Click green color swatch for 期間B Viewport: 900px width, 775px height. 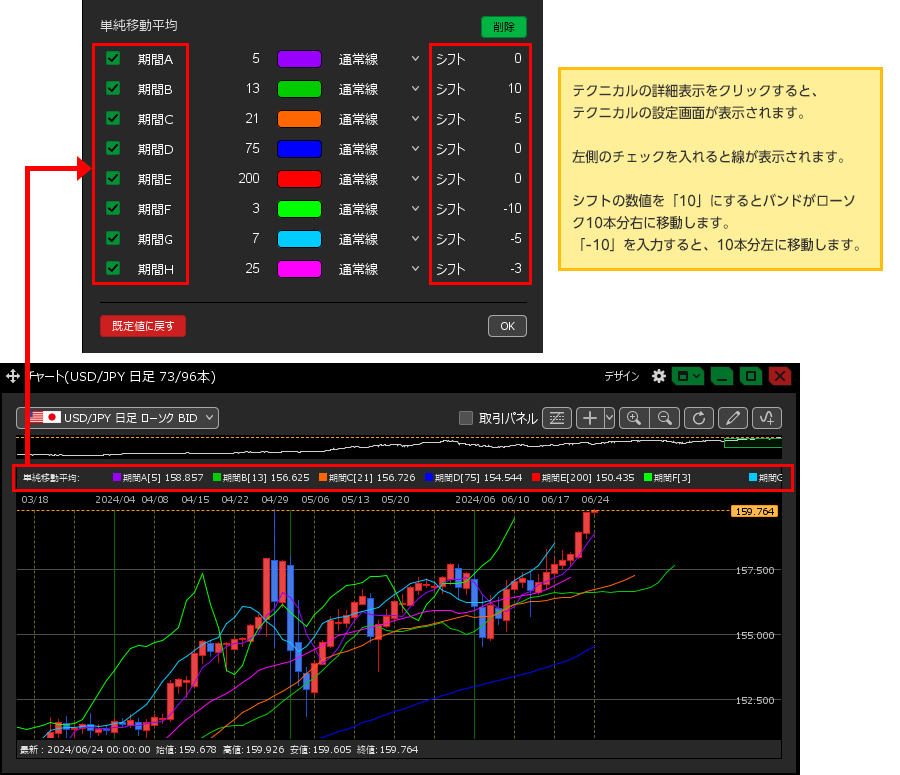tap(300, 89)
